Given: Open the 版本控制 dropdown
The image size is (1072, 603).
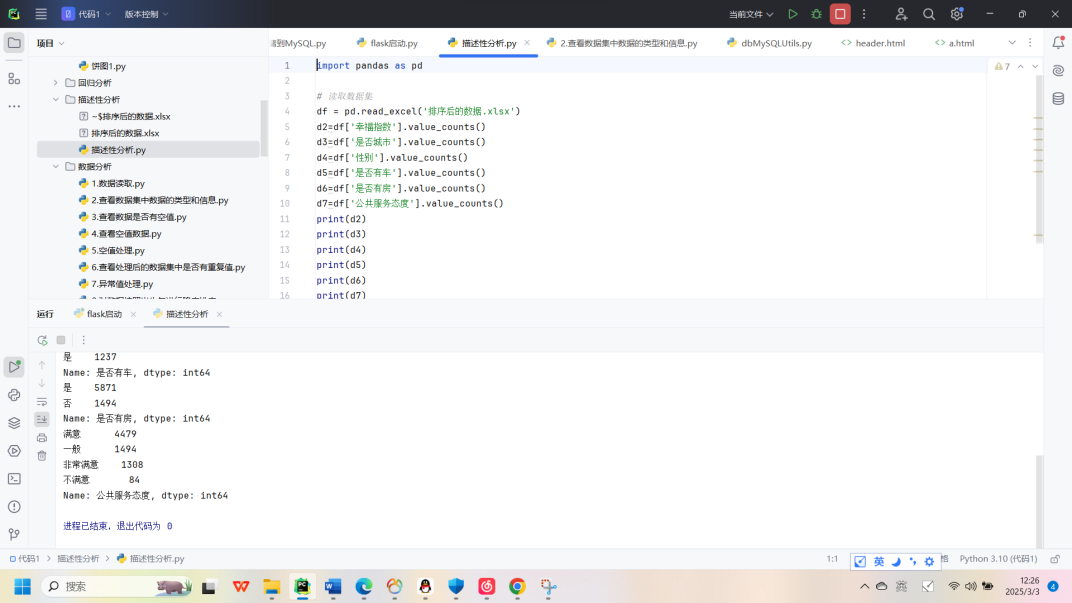Looking at the screenshot, I should (x=146, y=14).
